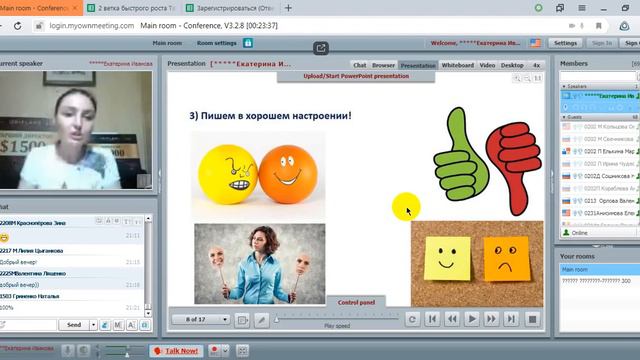Click the Talk Now! button
The height and width of the screenshot is (360, 640).
(x=176, y=351)
